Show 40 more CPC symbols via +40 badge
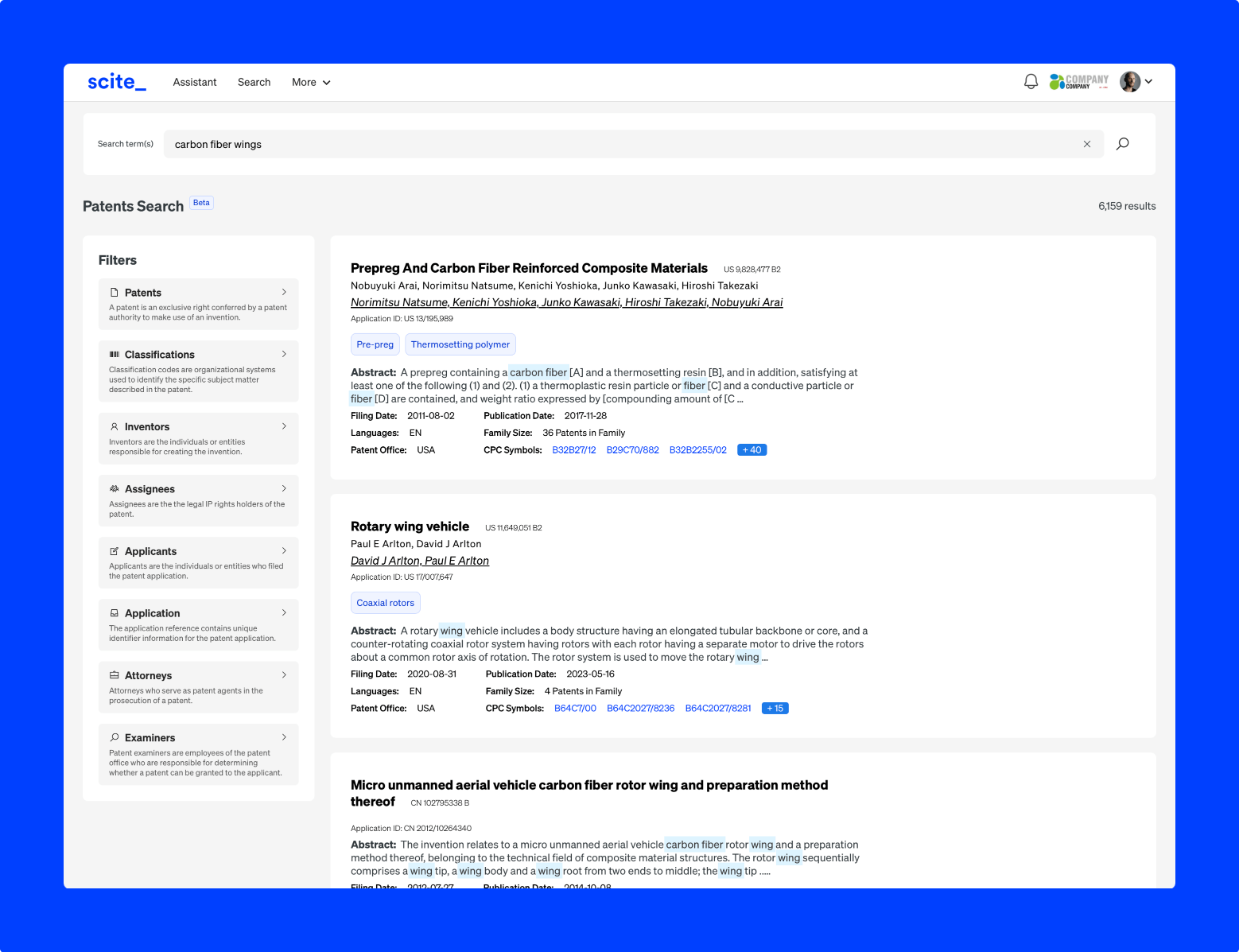Screen dimensions: 1239x952 (x=751, y=449)
